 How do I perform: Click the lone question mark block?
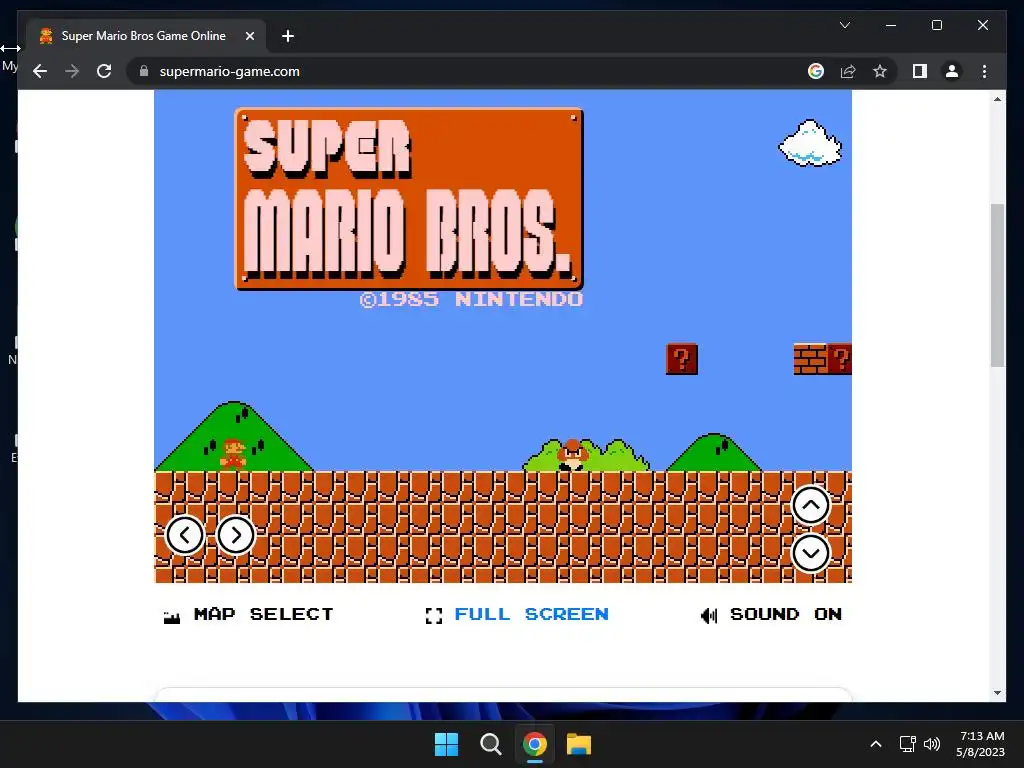pyautogui.click(x=682, y=359)
